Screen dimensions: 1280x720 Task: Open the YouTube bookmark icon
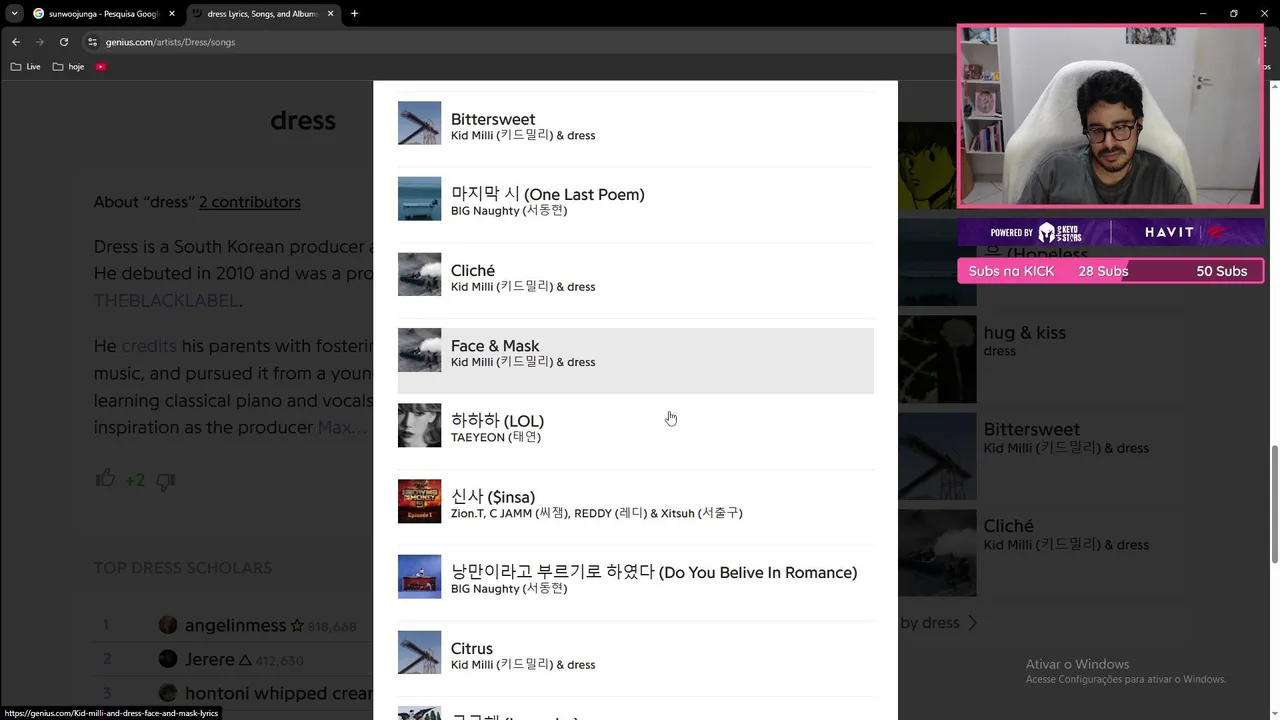(101, 67)
